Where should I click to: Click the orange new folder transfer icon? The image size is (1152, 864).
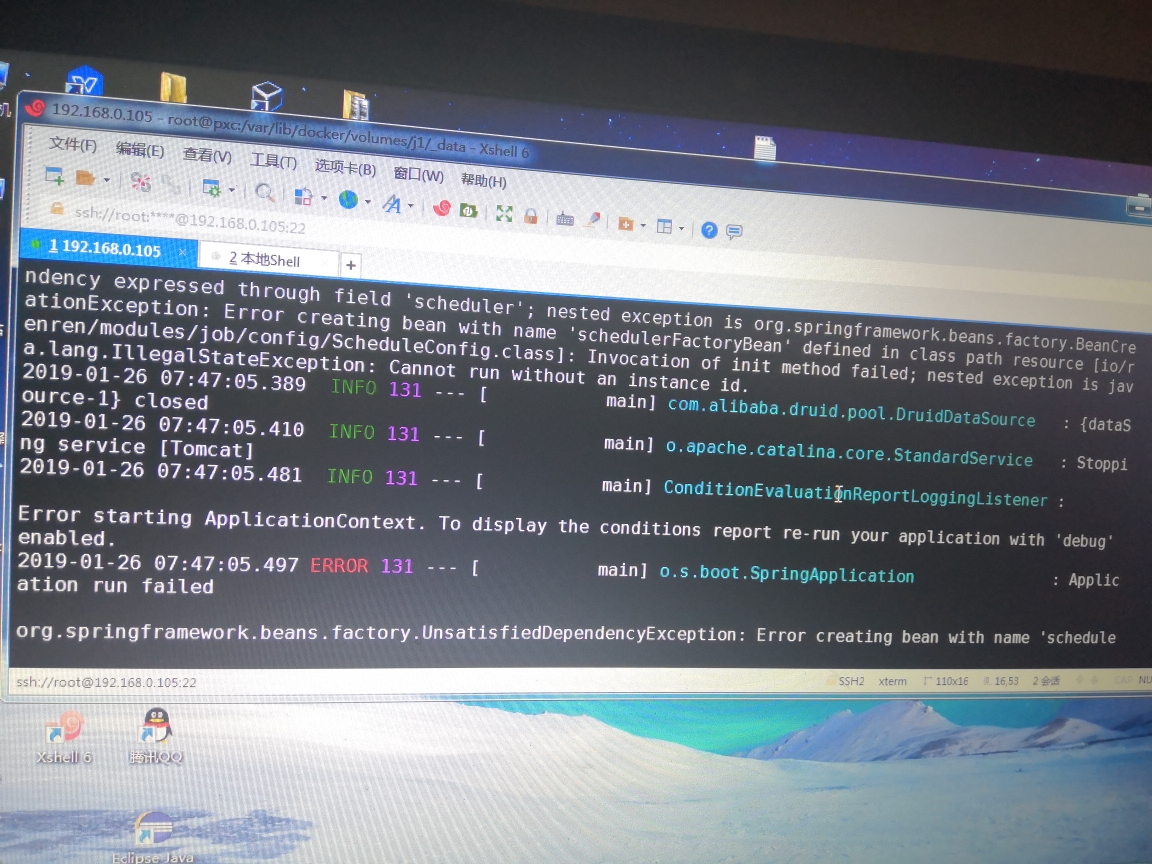pyautogui.click(x=626, y=223)
